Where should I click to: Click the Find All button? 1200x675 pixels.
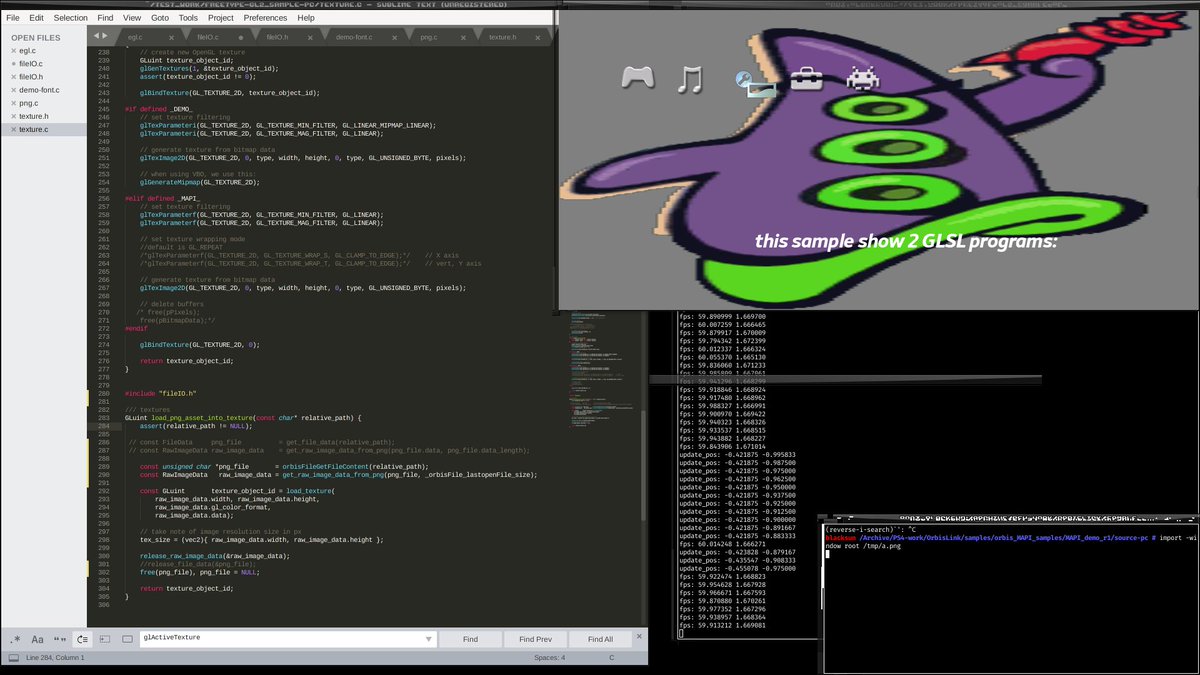point(600,639)
